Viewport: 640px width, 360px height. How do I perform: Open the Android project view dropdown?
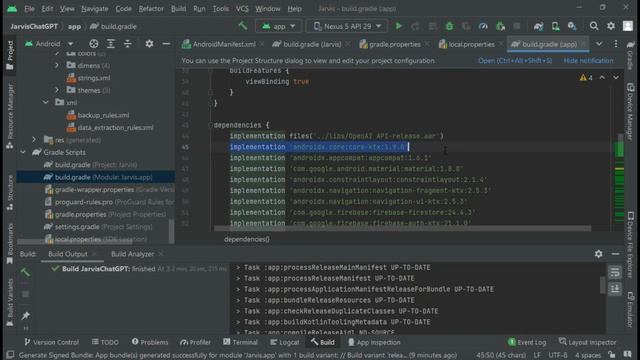coord(49,44)
